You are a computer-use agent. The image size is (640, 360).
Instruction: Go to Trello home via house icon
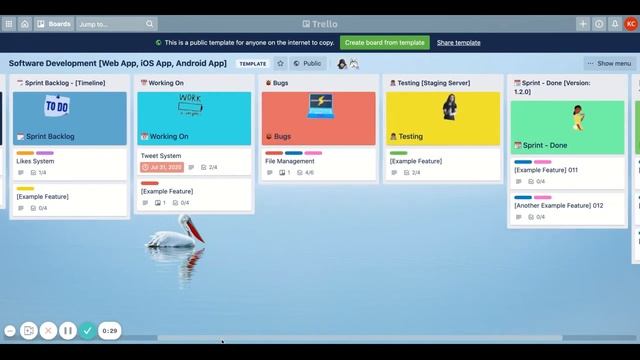[25, 24]
